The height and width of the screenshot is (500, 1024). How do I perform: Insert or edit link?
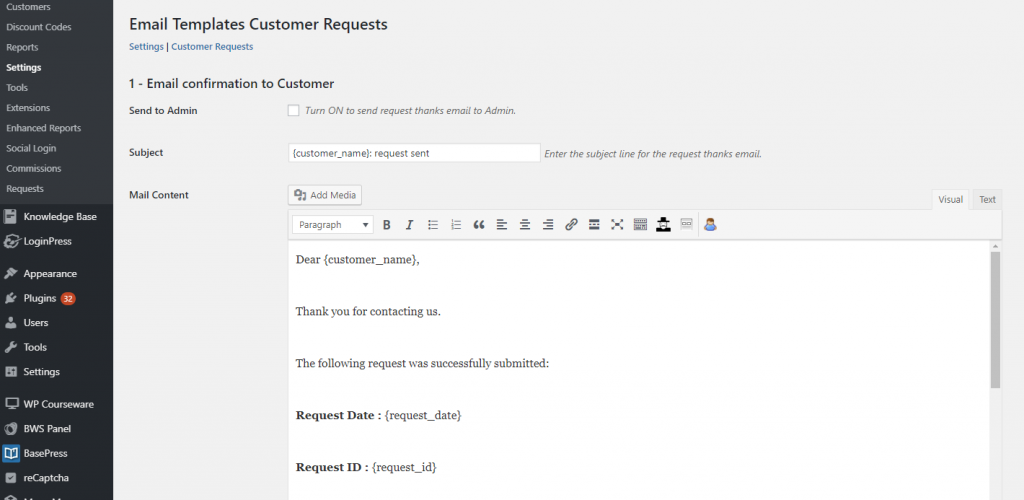tap(571, 225)
